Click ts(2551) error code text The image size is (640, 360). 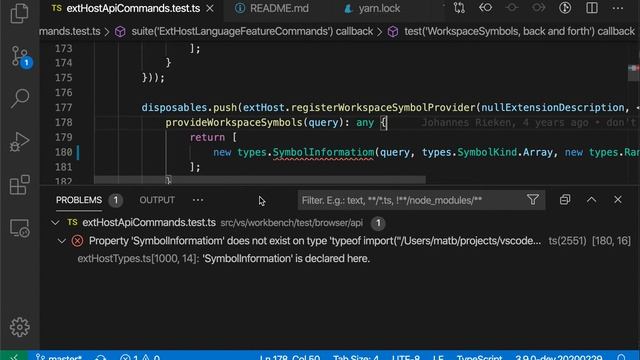(567, 241)
